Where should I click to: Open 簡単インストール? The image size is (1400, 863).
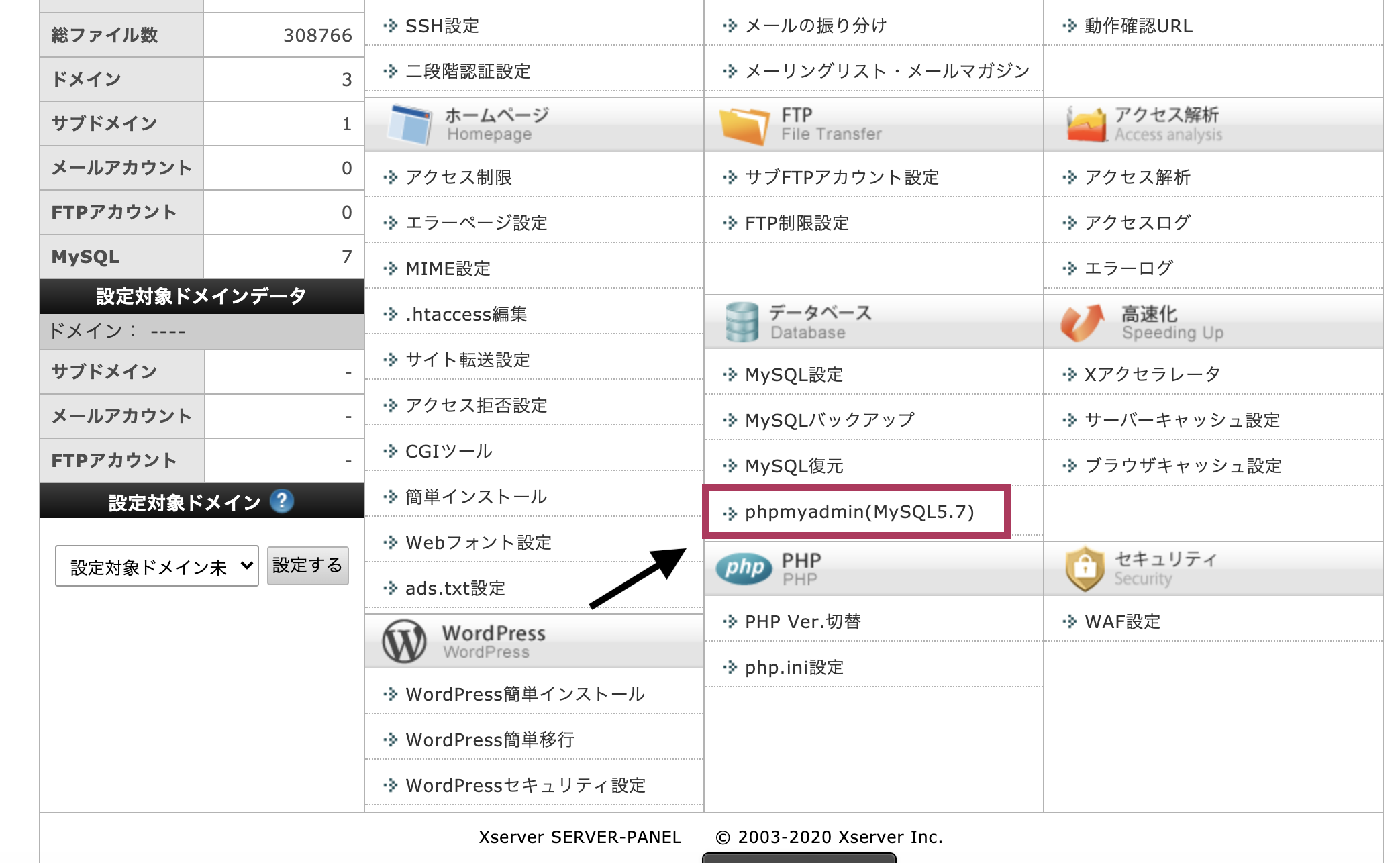[x=477, y=497]
